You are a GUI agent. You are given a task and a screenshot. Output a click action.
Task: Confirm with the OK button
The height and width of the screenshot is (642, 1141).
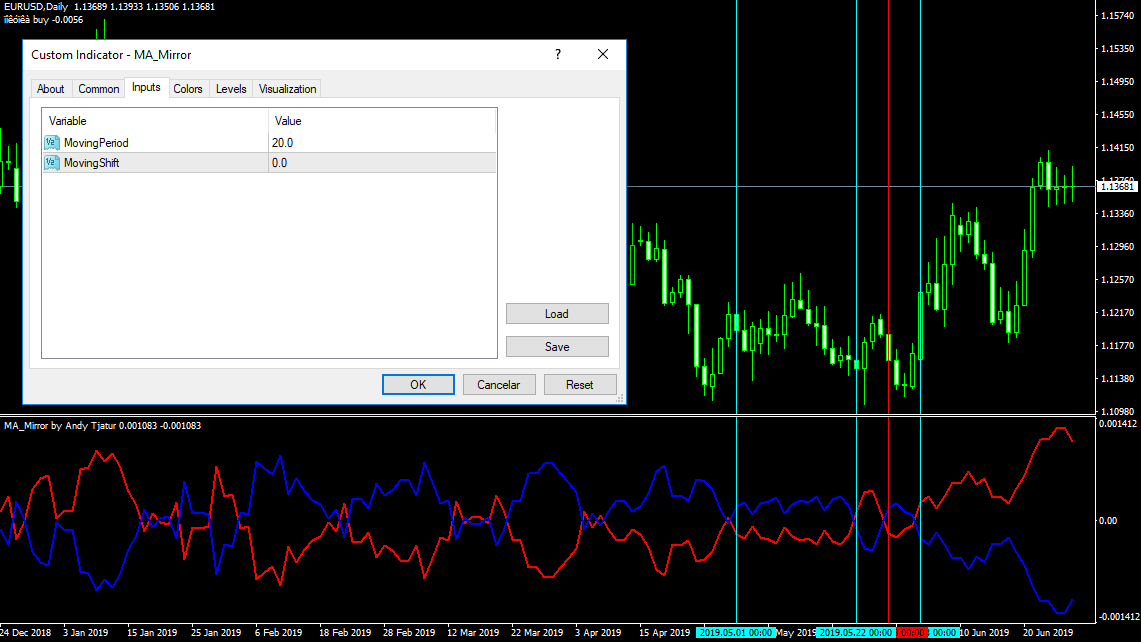418,384
